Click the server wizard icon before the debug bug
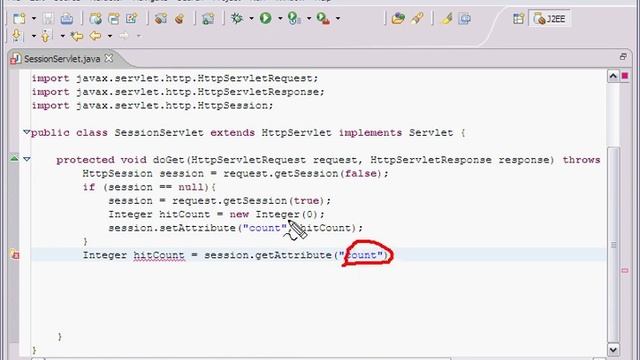Screen dimensions: 640x360 coord(208,18)
